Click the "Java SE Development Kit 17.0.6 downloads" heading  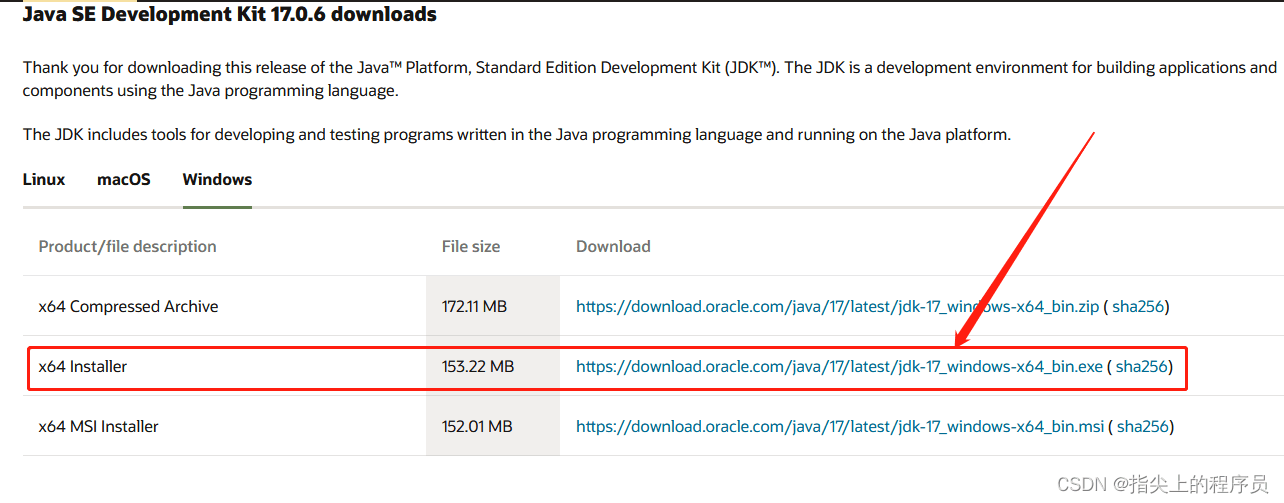pos(230,15)
